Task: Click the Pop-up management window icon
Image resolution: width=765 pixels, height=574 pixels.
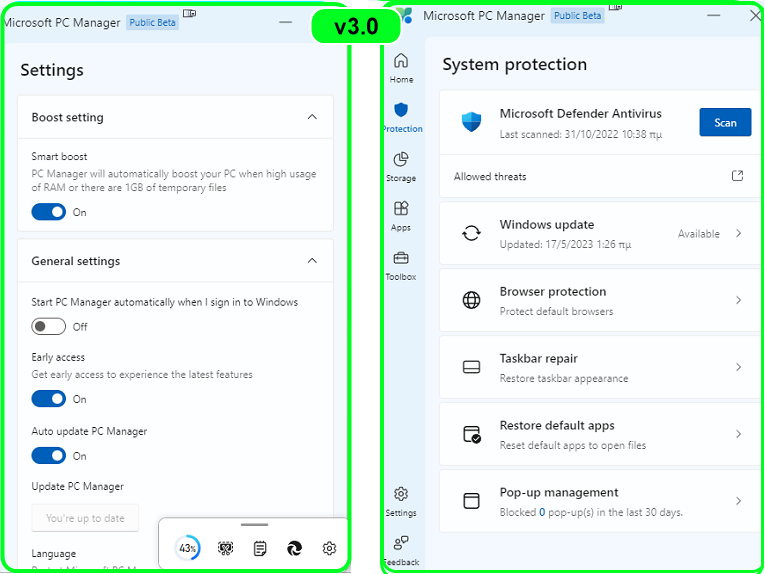Action: pos(471,501)
